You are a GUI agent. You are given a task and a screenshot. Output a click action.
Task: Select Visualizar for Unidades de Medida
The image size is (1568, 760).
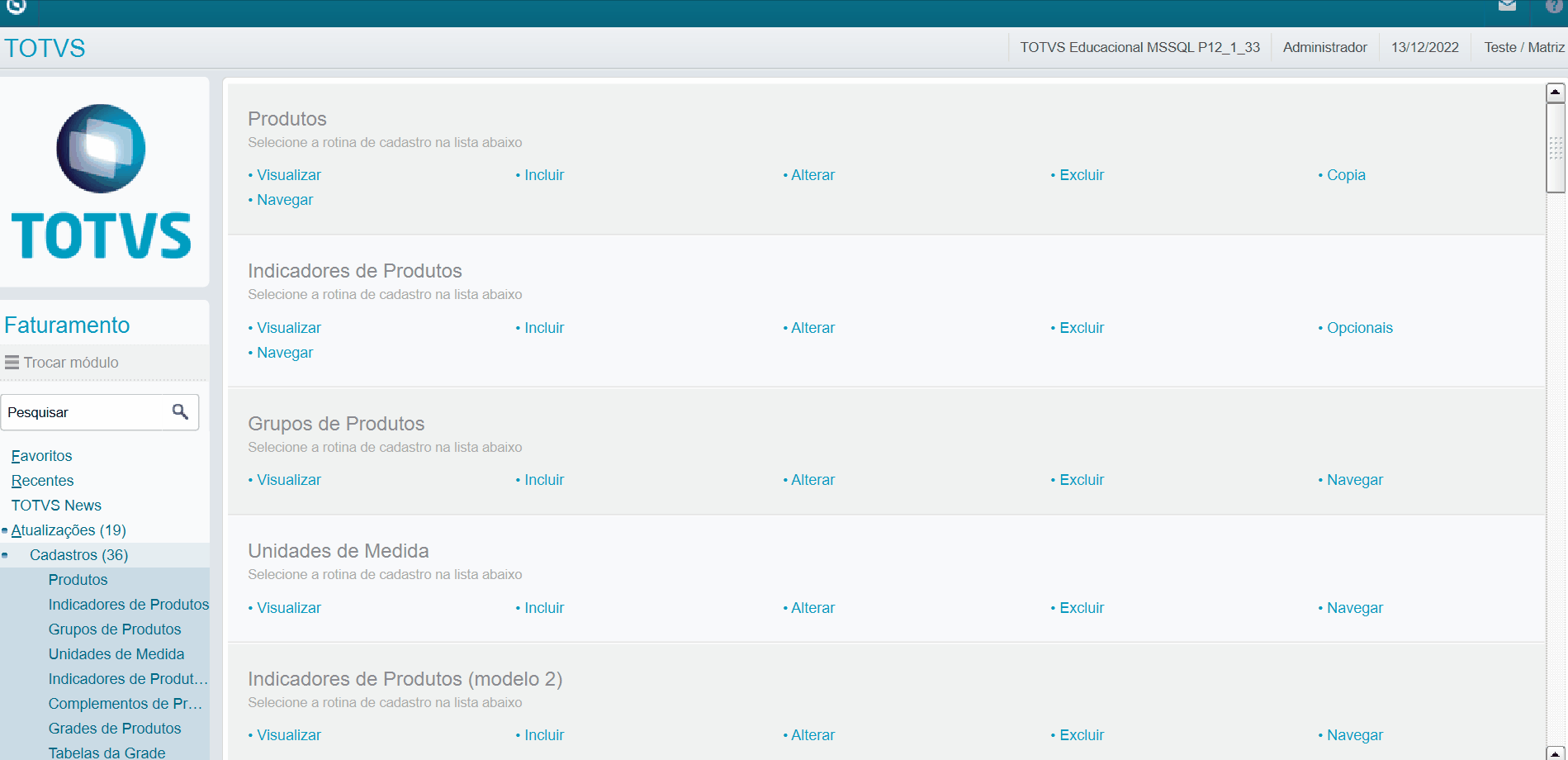point(289,608)
